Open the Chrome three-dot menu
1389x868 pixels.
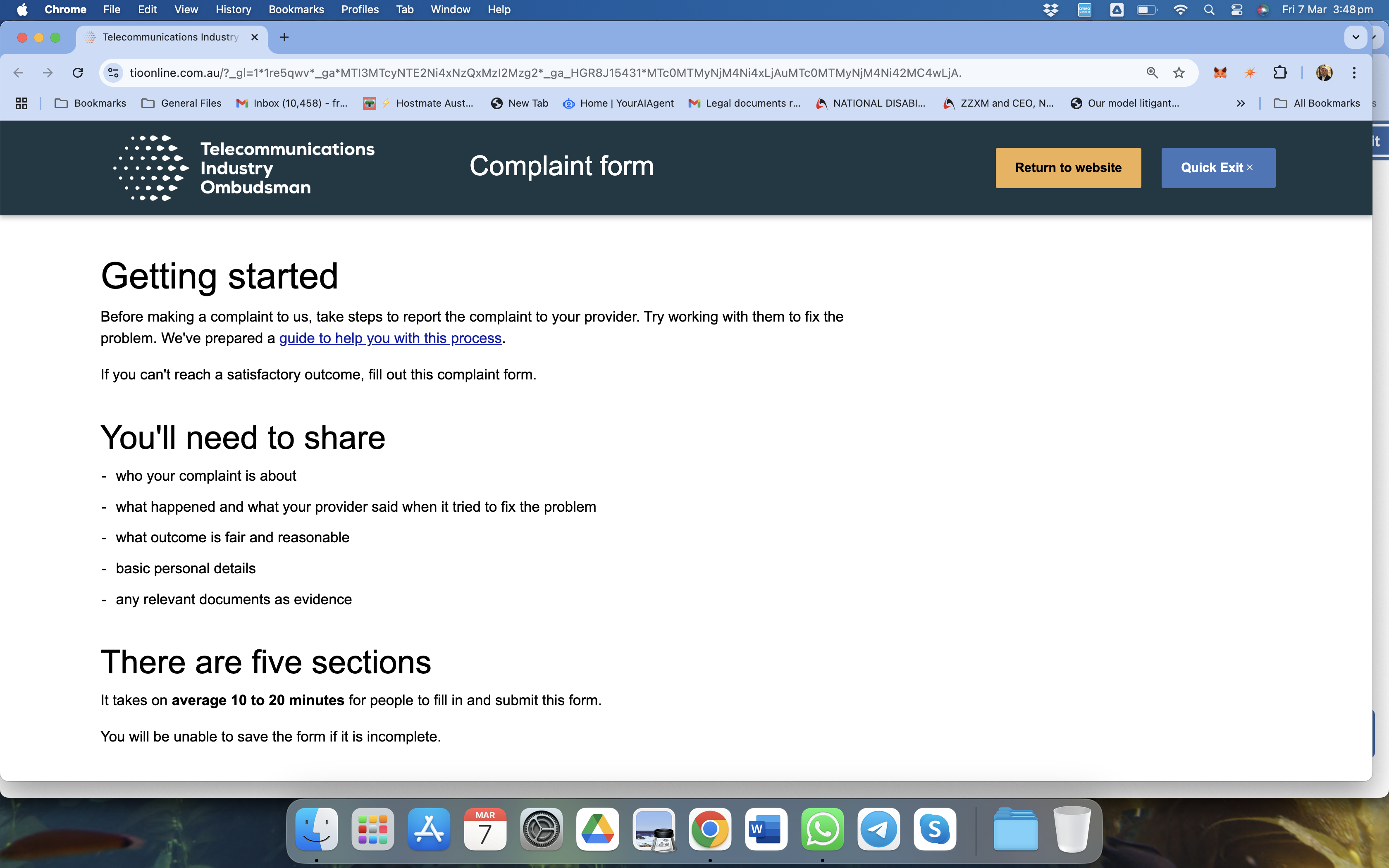point(1354,72)
